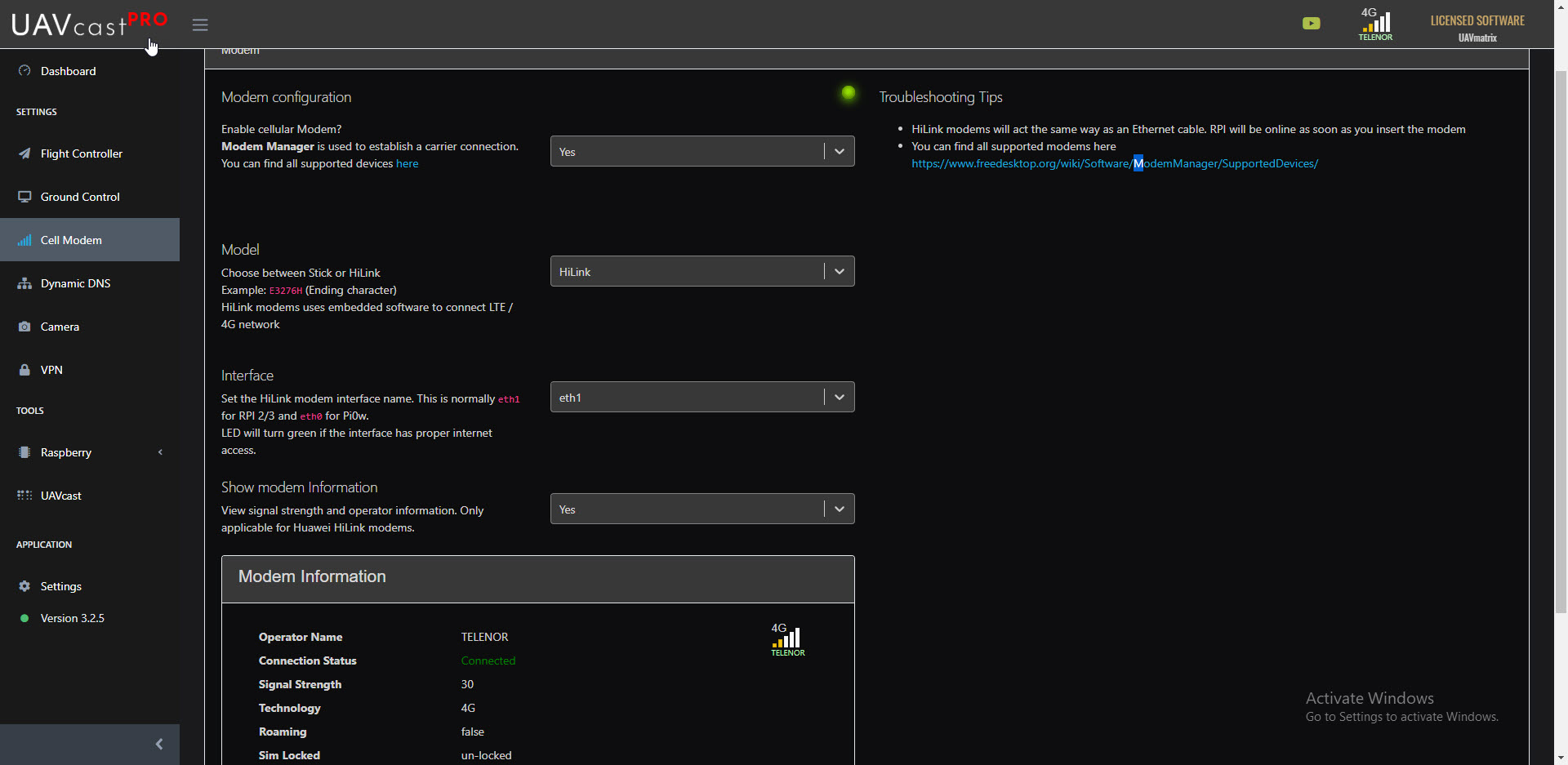Select Cell Modem menu item

[x=90, y=240]
